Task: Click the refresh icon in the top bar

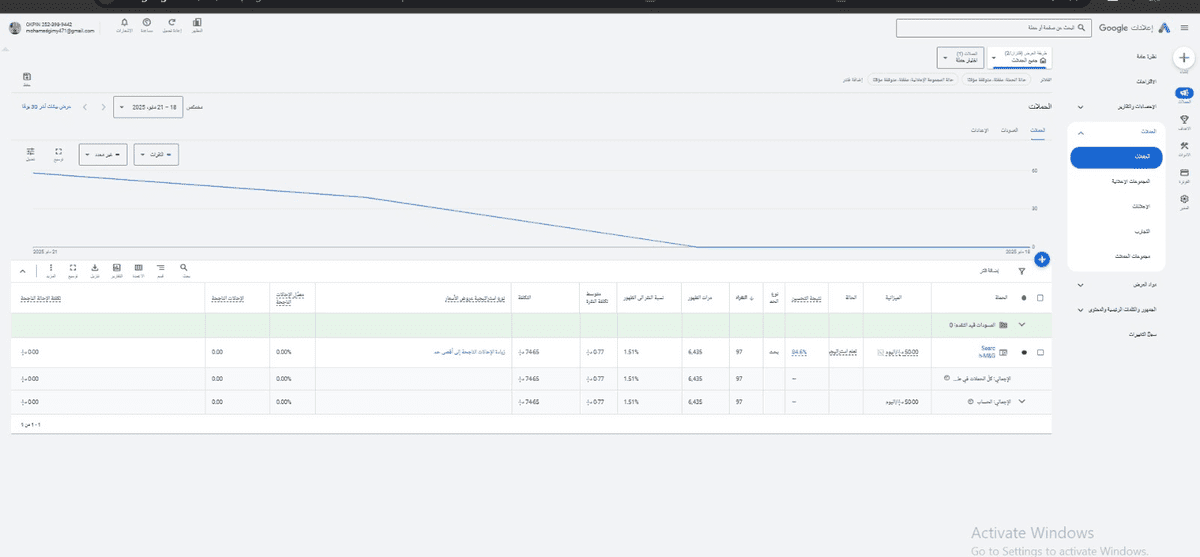Action: click(172, 23)
